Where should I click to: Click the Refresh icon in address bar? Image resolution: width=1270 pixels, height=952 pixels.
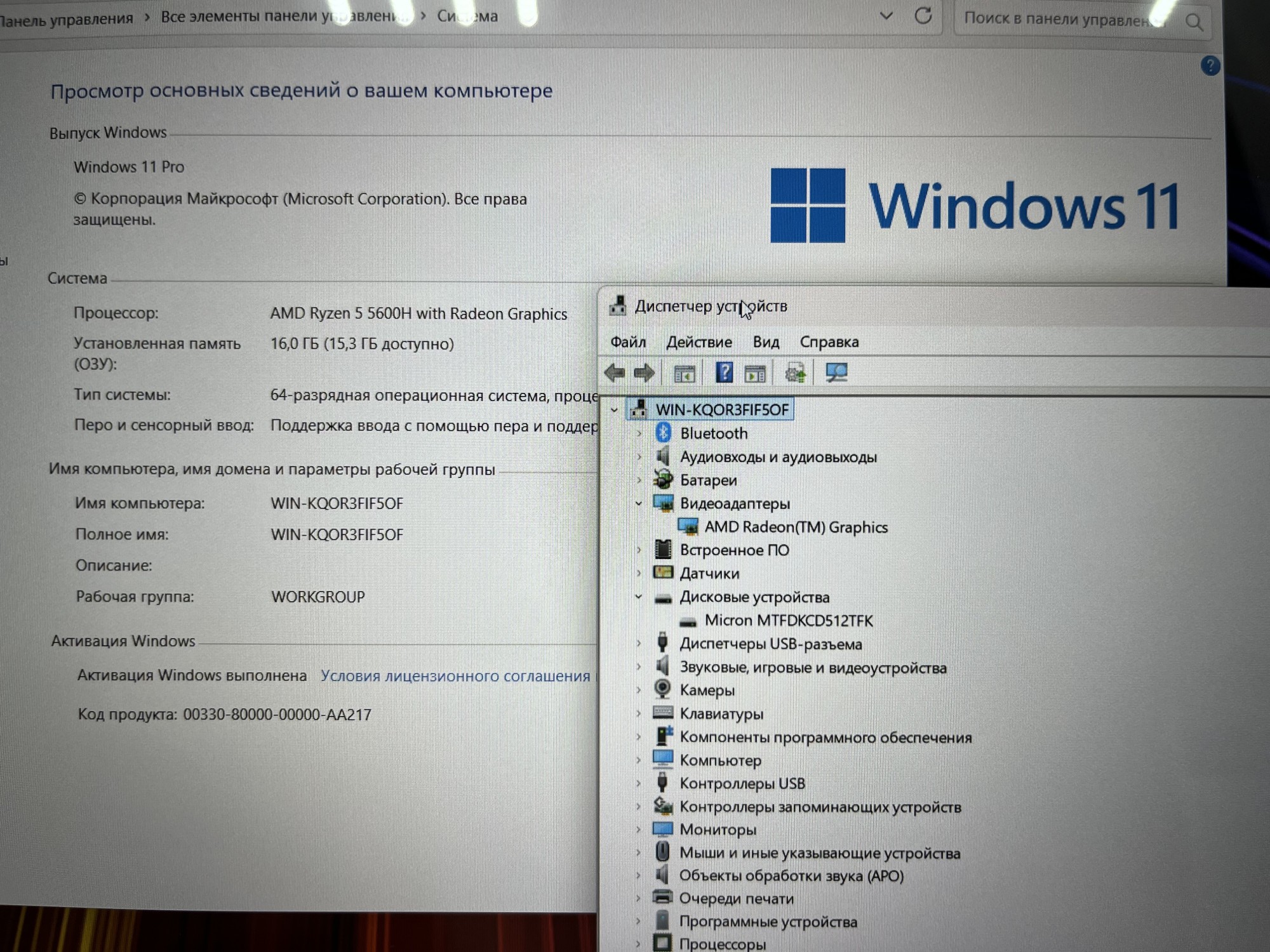click(x=923, y=16)
